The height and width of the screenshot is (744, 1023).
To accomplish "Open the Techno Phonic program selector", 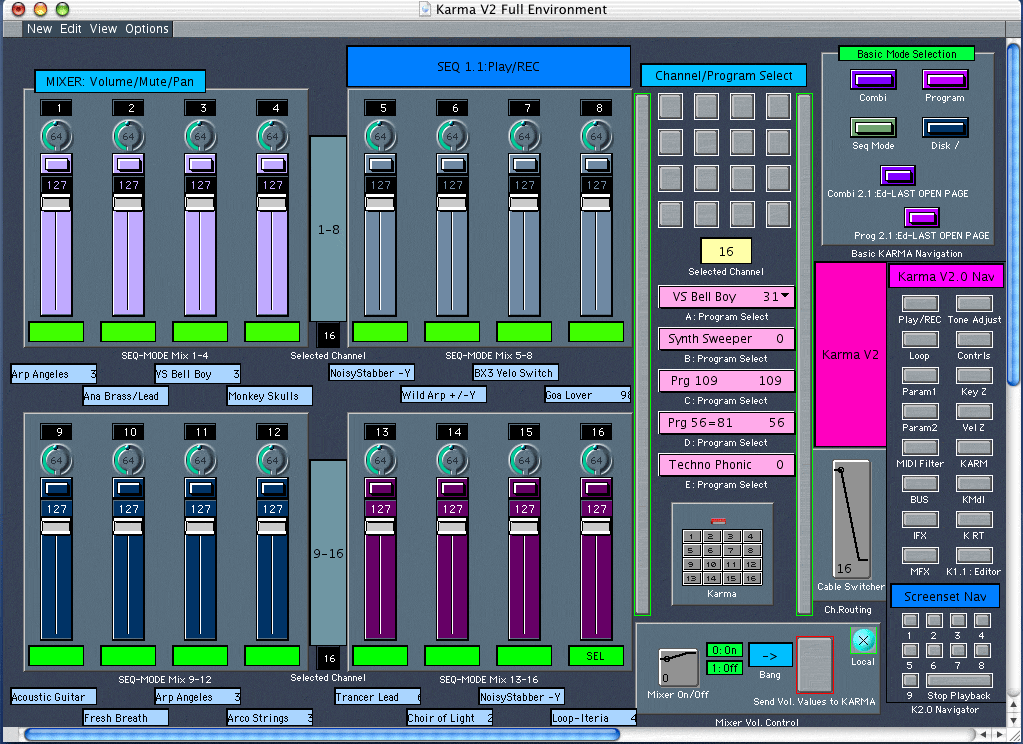I will point(726,465).
